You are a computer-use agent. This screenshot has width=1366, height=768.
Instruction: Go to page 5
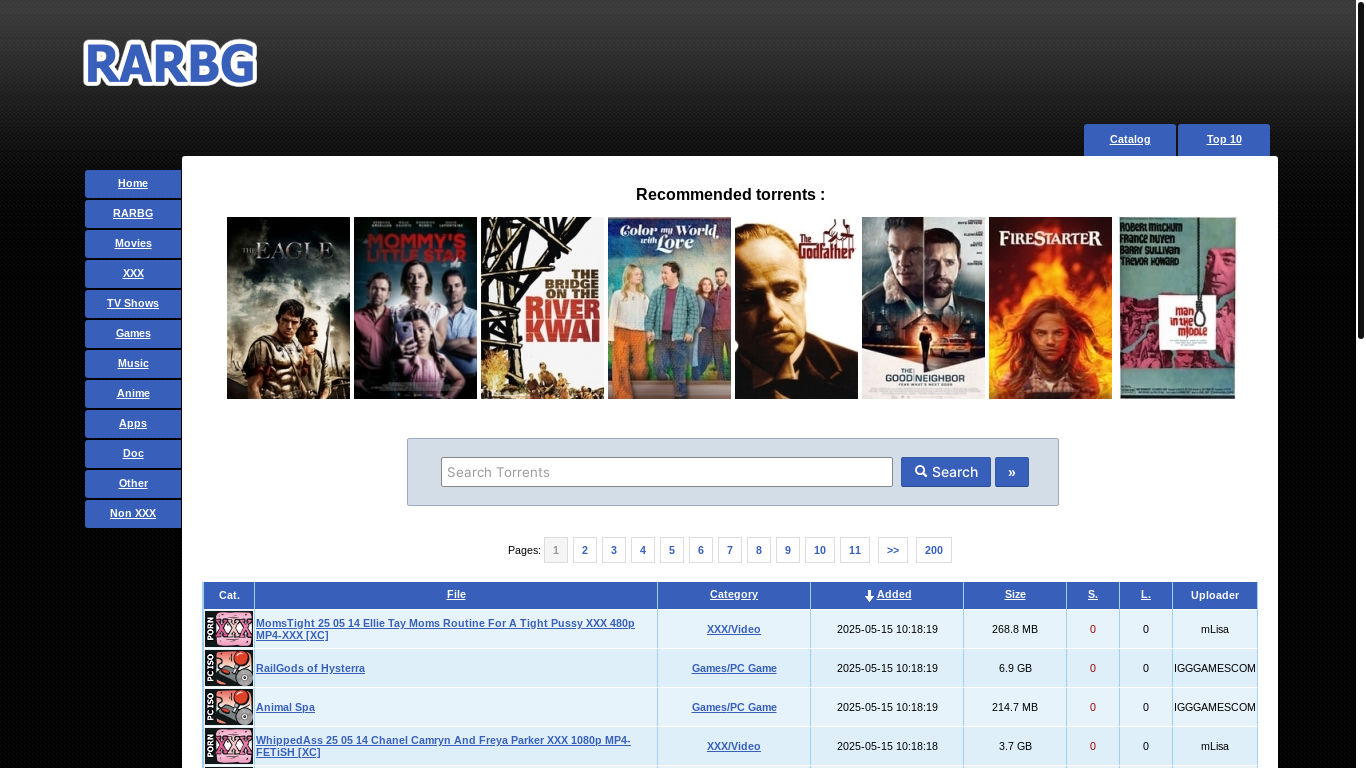point(672,550)
